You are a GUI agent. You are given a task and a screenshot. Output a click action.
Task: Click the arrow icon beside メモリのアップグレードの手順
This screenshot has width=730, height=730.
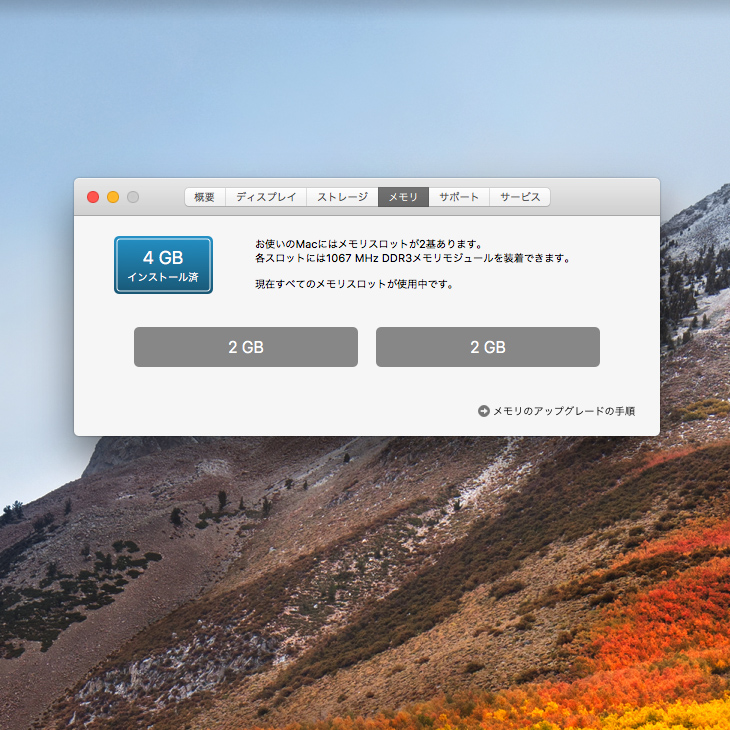coord(484,411)
